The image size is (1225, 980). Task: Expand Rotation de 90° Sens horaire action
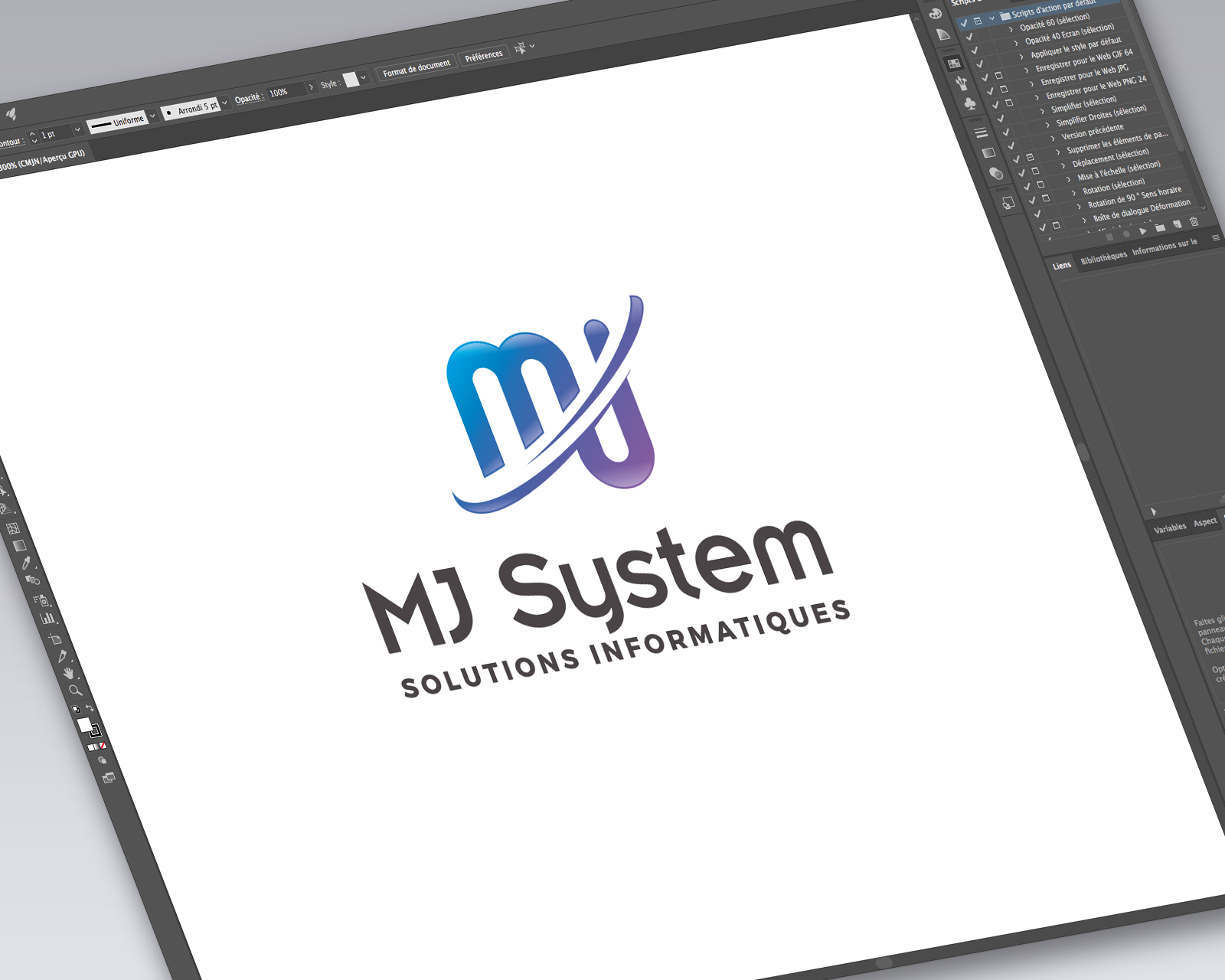pos(1079,207)
